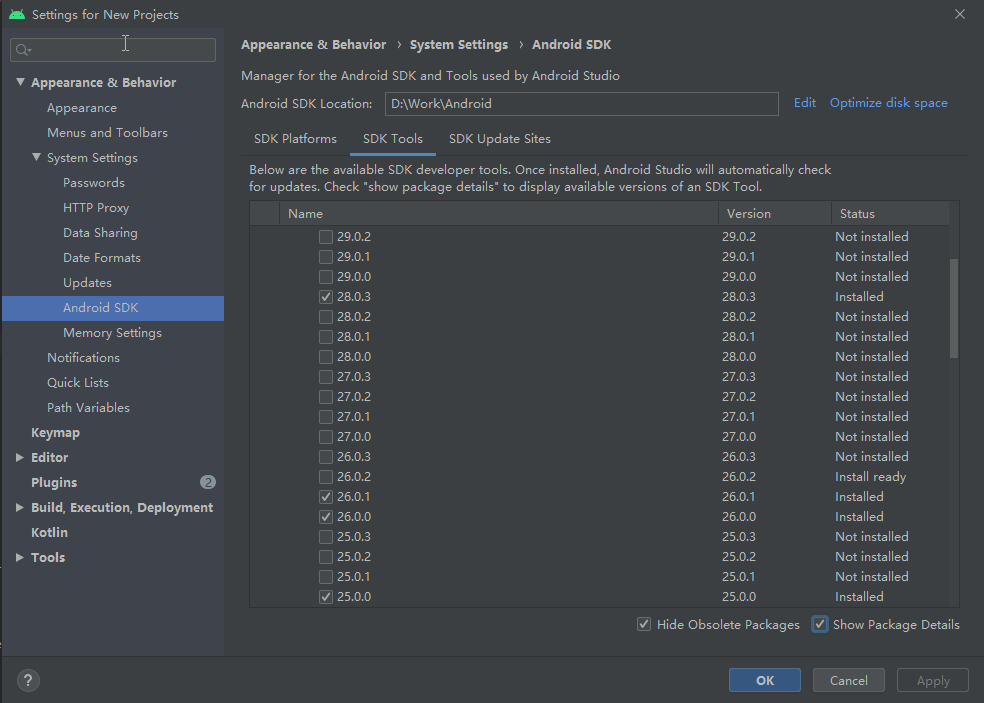Check the 27.0.3 package checkbox
This screenshot has height=703, width=984.
[x=326, y=377]
